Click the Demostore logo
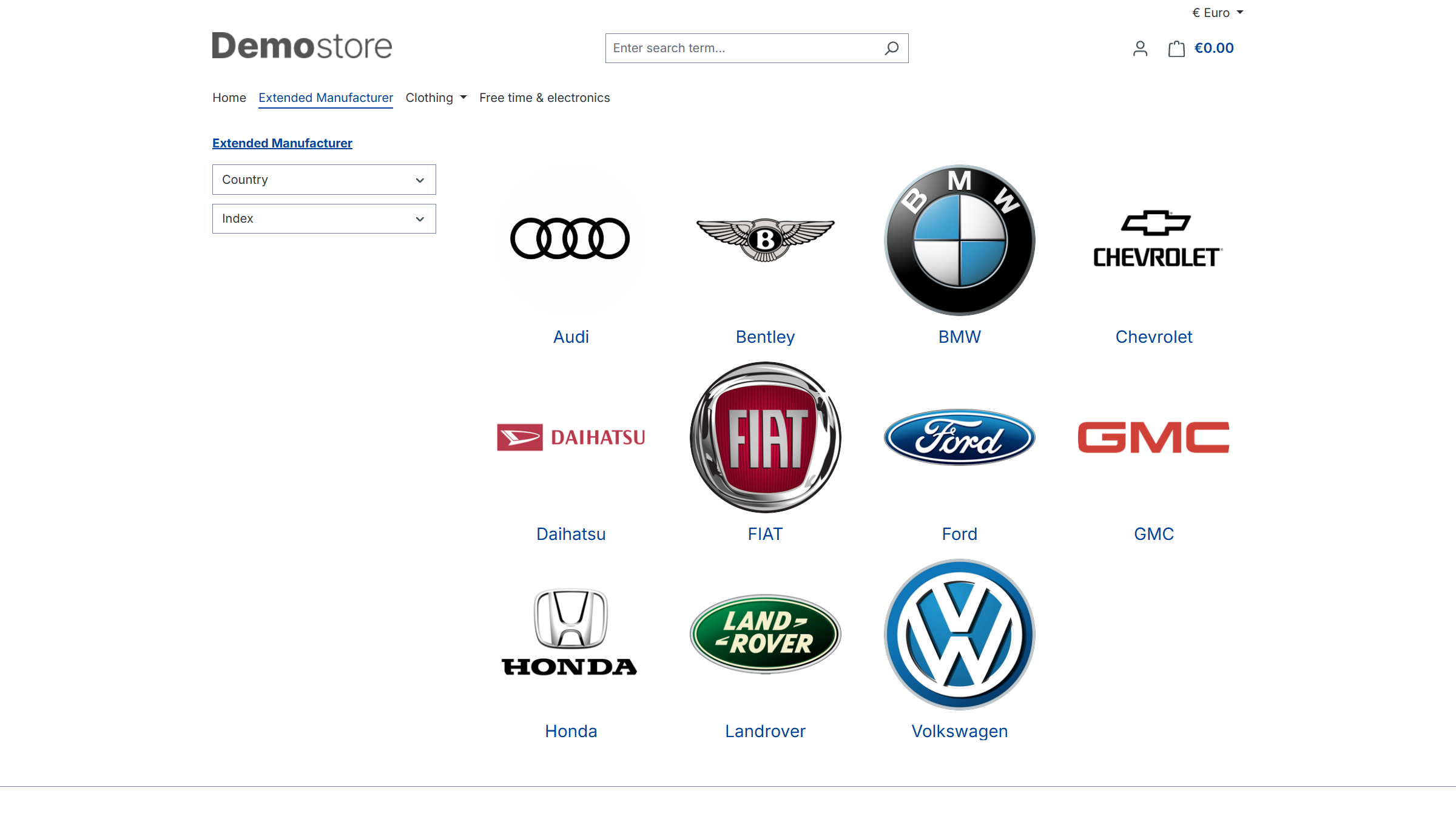The height and width of the screenshot is (819, 1456). (302, 46)
